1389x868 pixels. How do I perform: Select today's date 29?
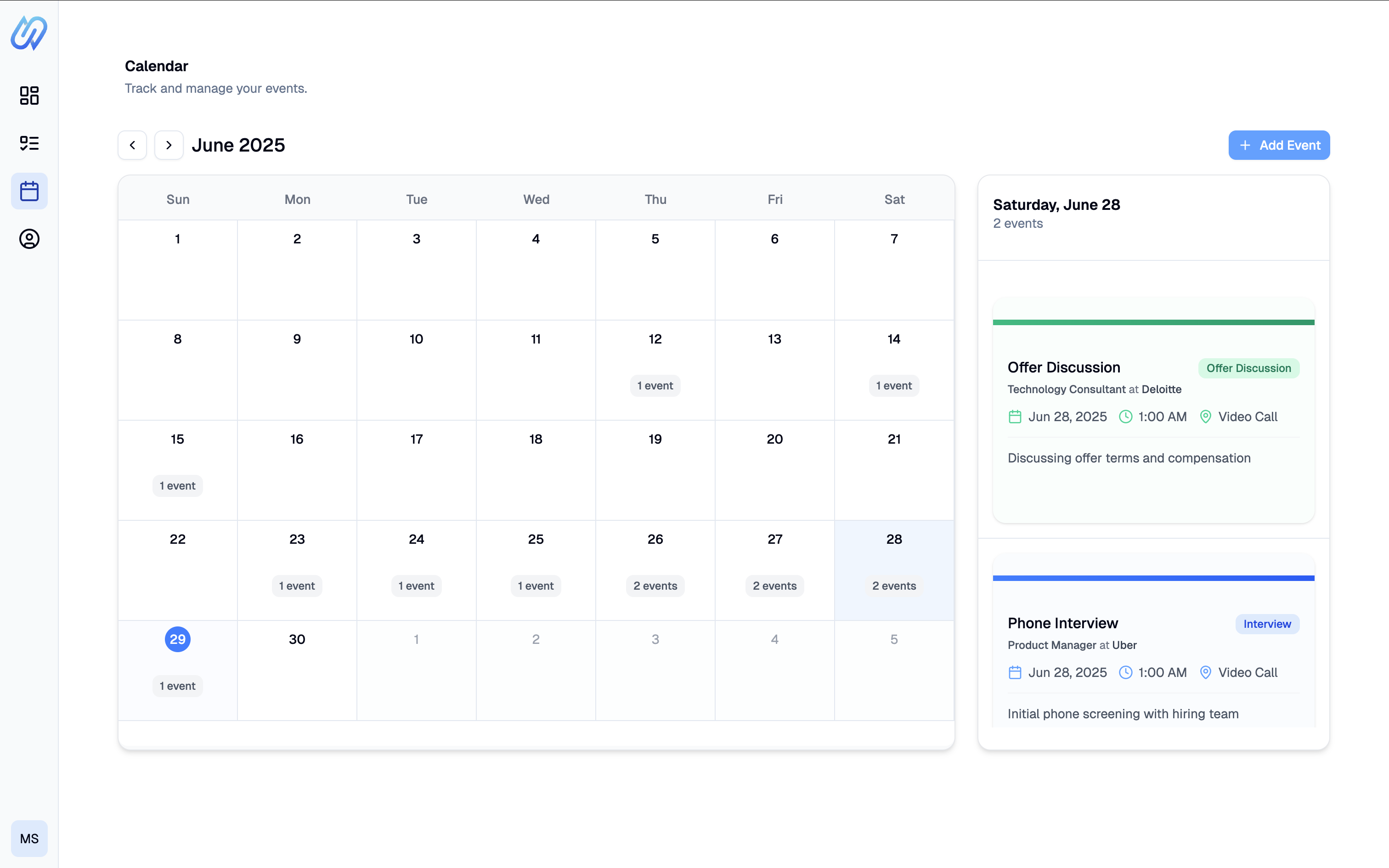point(177,639)
